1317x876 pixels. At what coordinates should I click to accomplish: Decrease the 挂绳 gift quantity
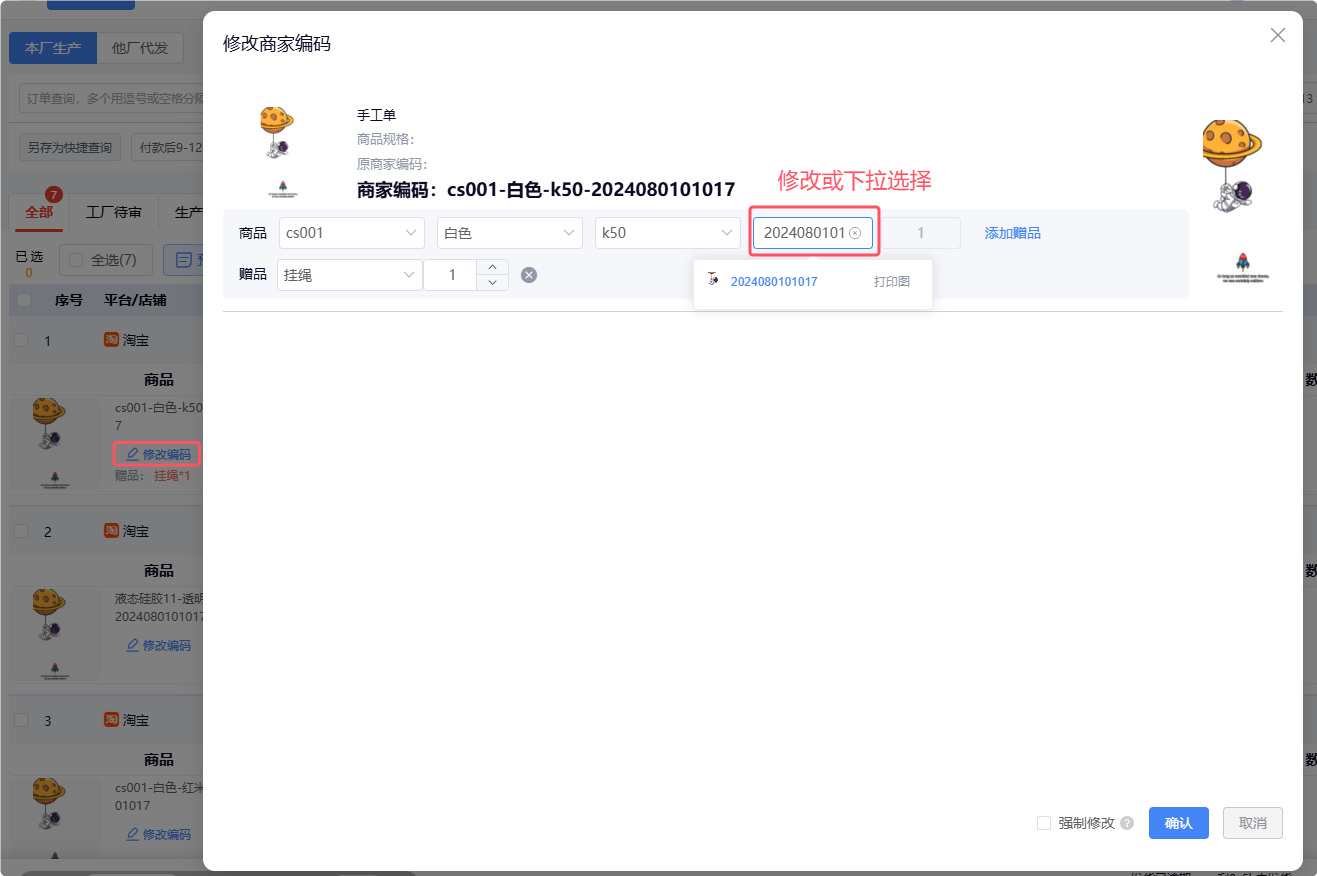coord(492,283)
